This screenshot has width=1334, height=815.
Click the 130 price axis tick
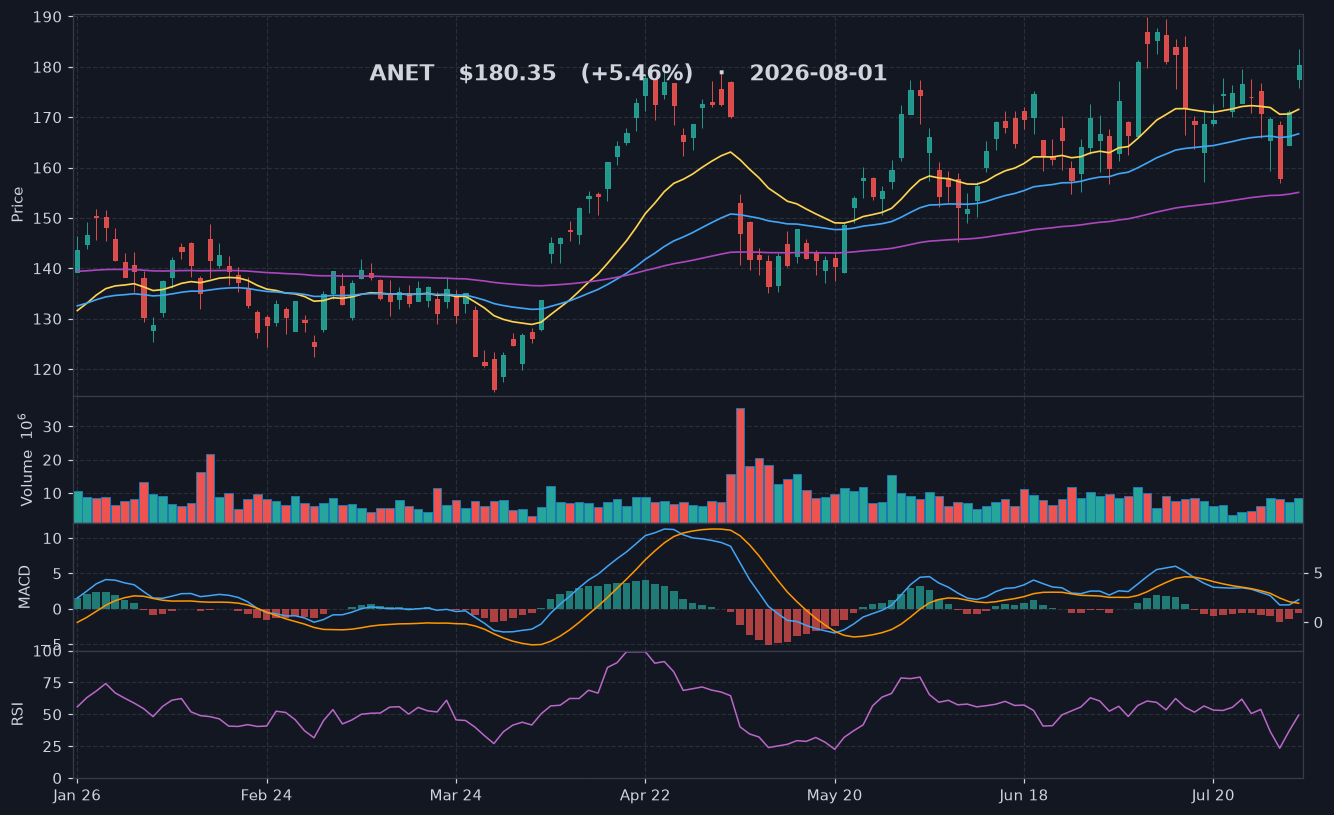click(x=48, y=319)
